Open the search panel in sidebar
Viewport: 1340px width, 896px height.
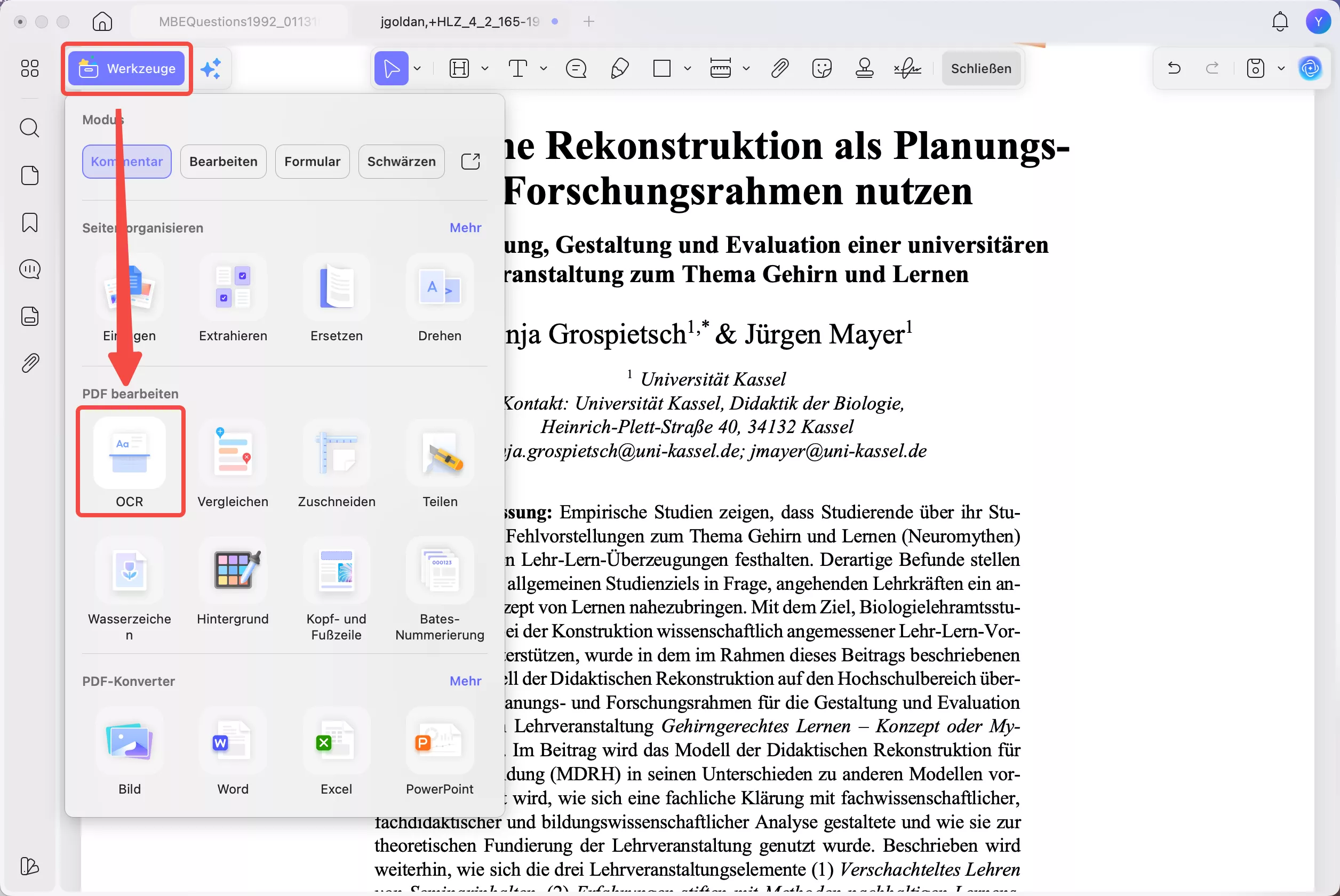click(30, 127)
